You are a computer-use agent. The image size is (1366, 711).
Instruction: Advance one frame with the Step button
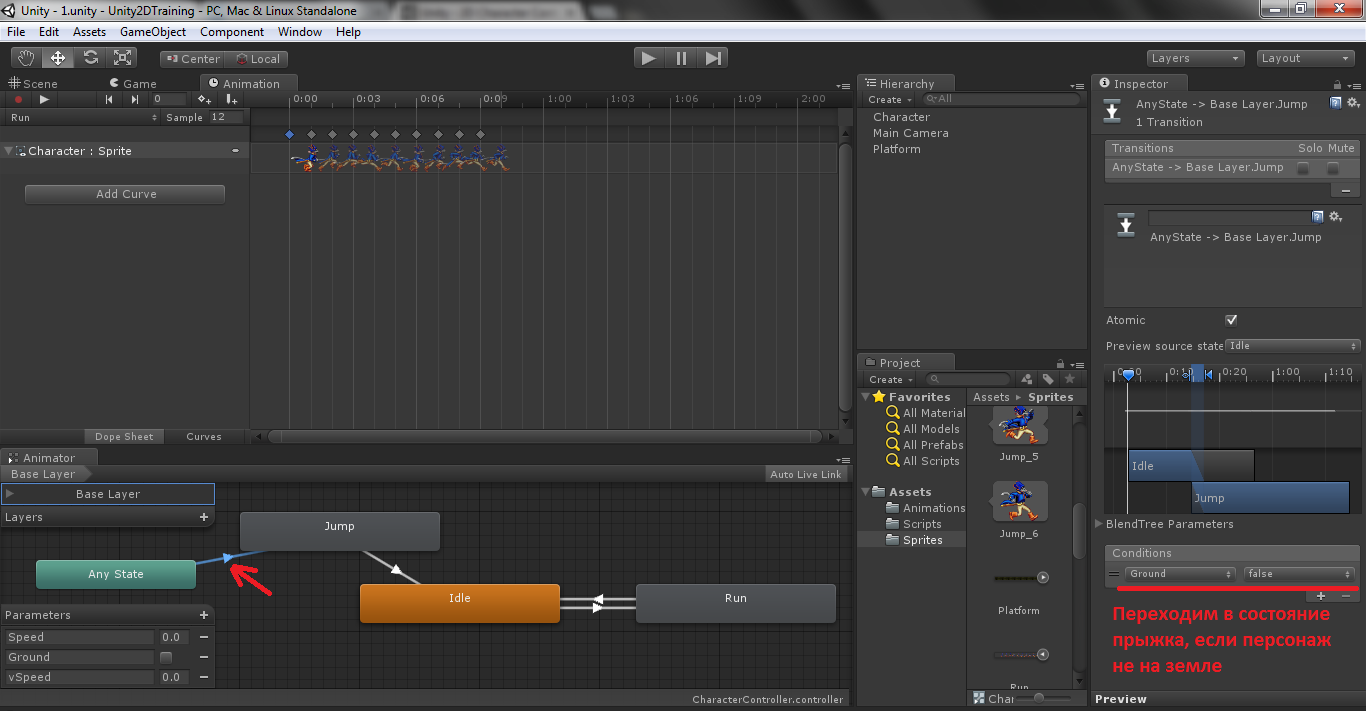pyautogui.click(x=713, y=58)
